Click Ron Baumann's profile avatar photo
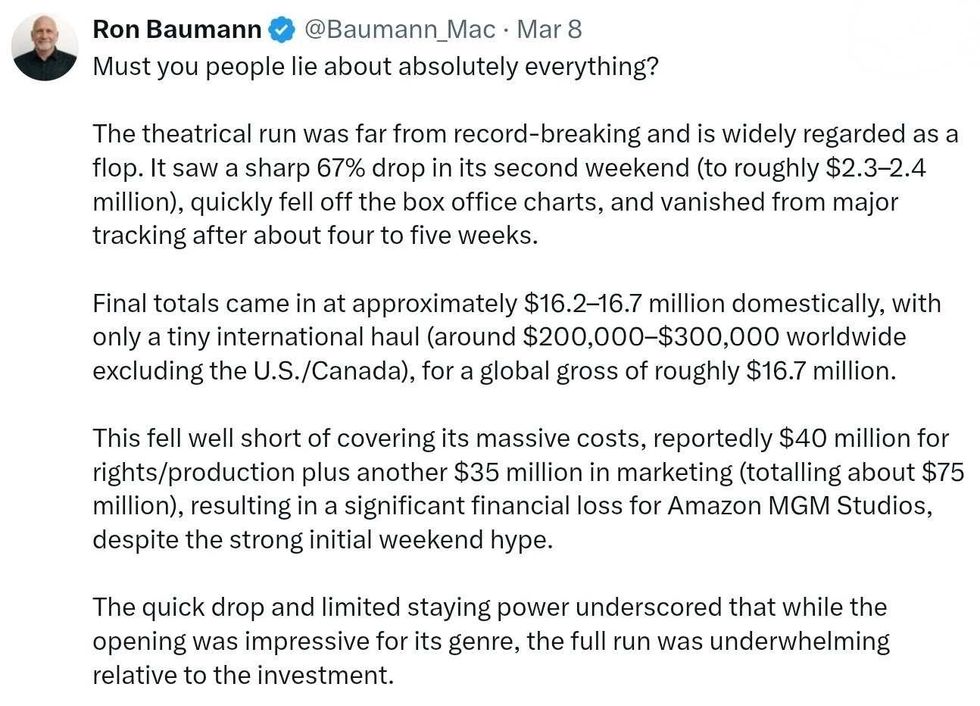 [45, 48]
